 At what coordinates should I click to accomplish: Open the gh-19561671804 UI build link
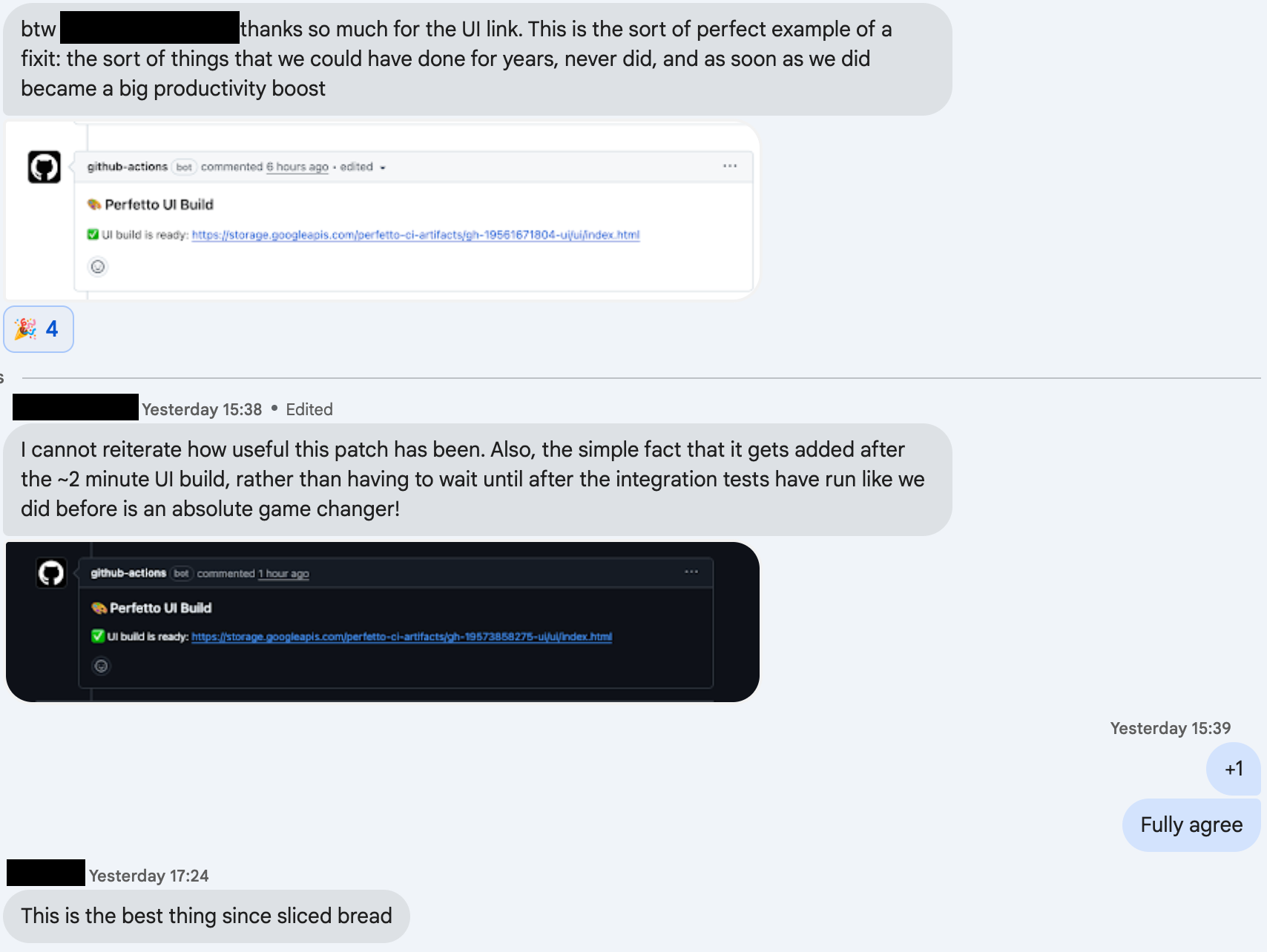415,235
